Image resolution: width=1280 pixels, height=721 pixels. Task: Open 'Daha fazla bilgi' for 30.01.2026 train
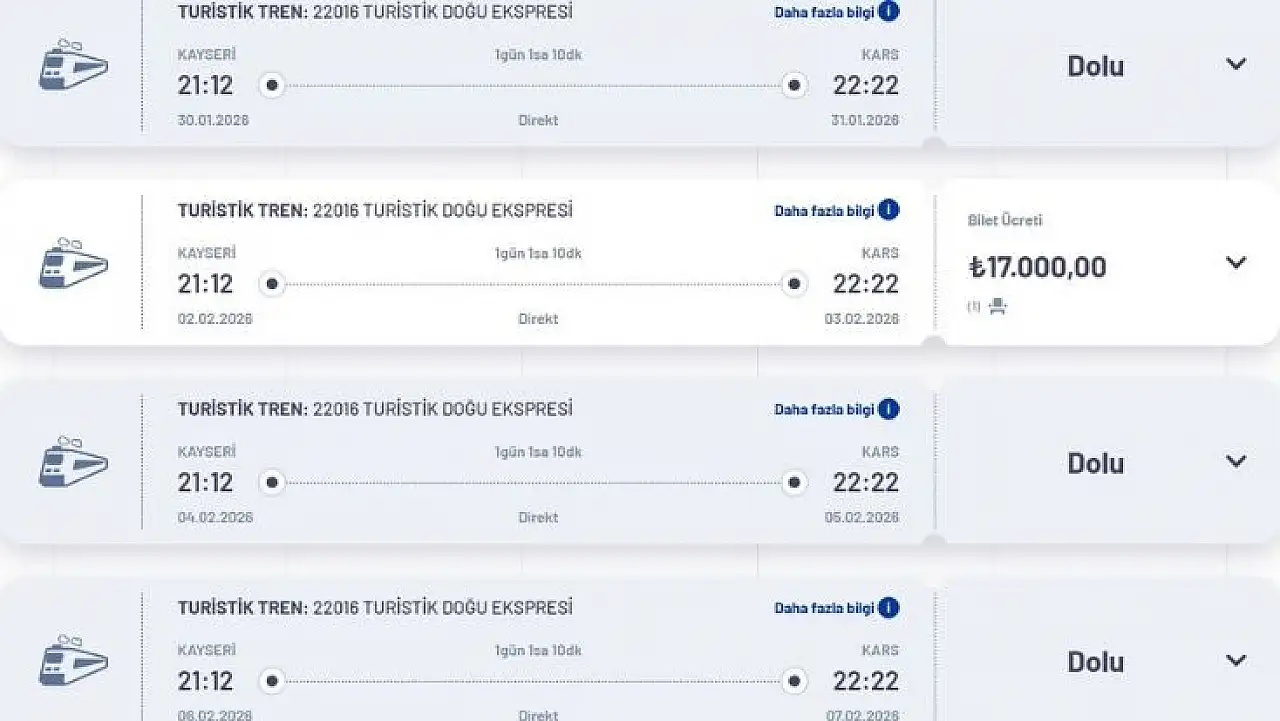[824, 12]
